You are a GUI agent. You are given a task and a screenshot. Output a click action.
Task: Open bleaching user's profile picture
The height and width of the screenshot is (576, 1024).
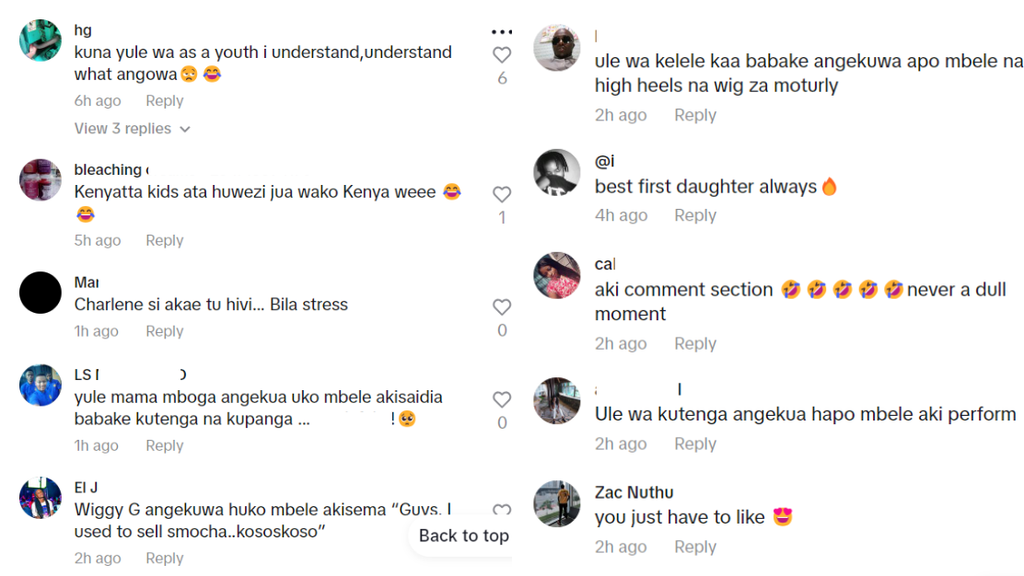41,180
